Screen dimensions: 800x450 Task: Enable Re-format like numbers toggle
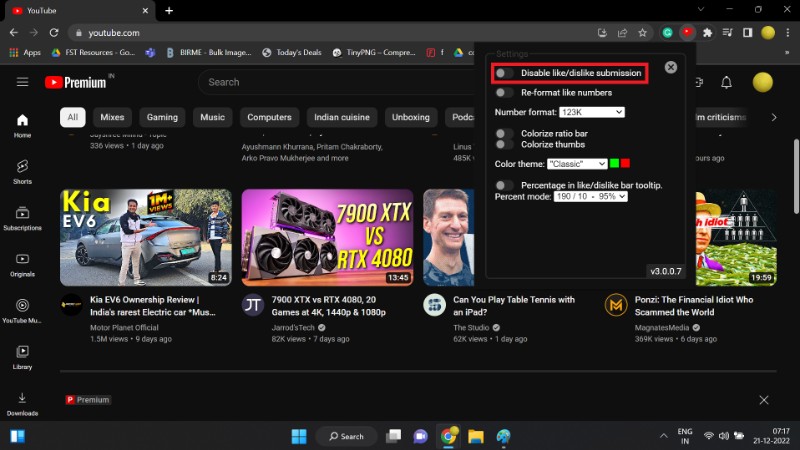[505, 93]
